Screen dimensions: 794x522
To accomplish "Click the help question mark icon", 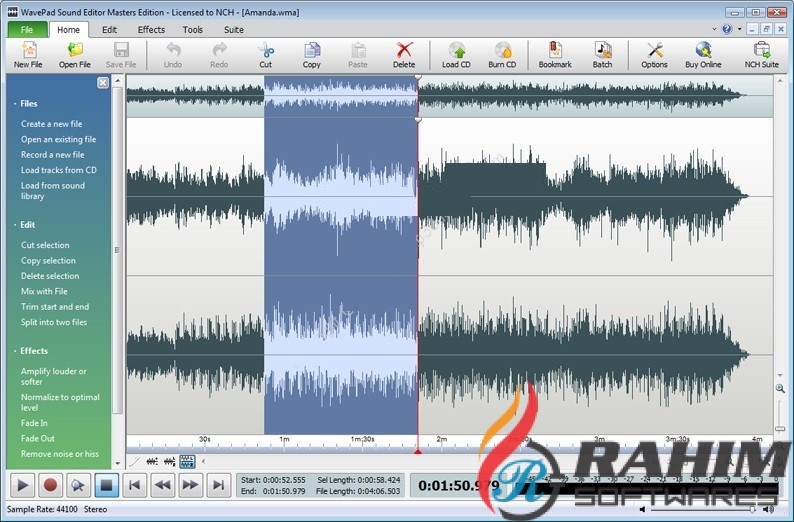I will pos(727,29).
